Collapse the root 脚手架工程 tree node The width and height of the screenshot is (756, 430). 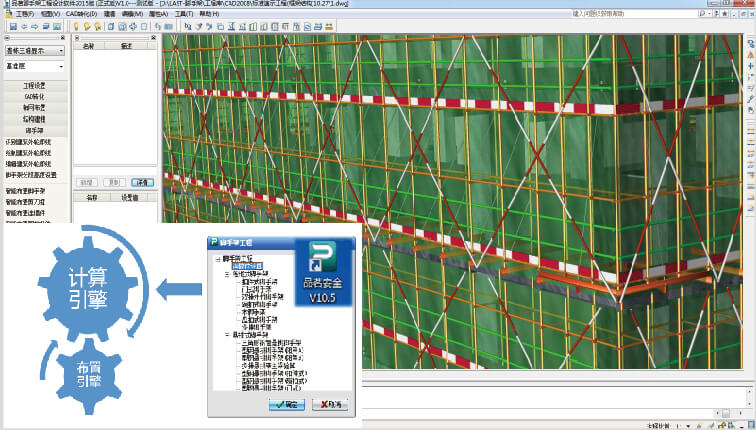[x=218, y=259]
